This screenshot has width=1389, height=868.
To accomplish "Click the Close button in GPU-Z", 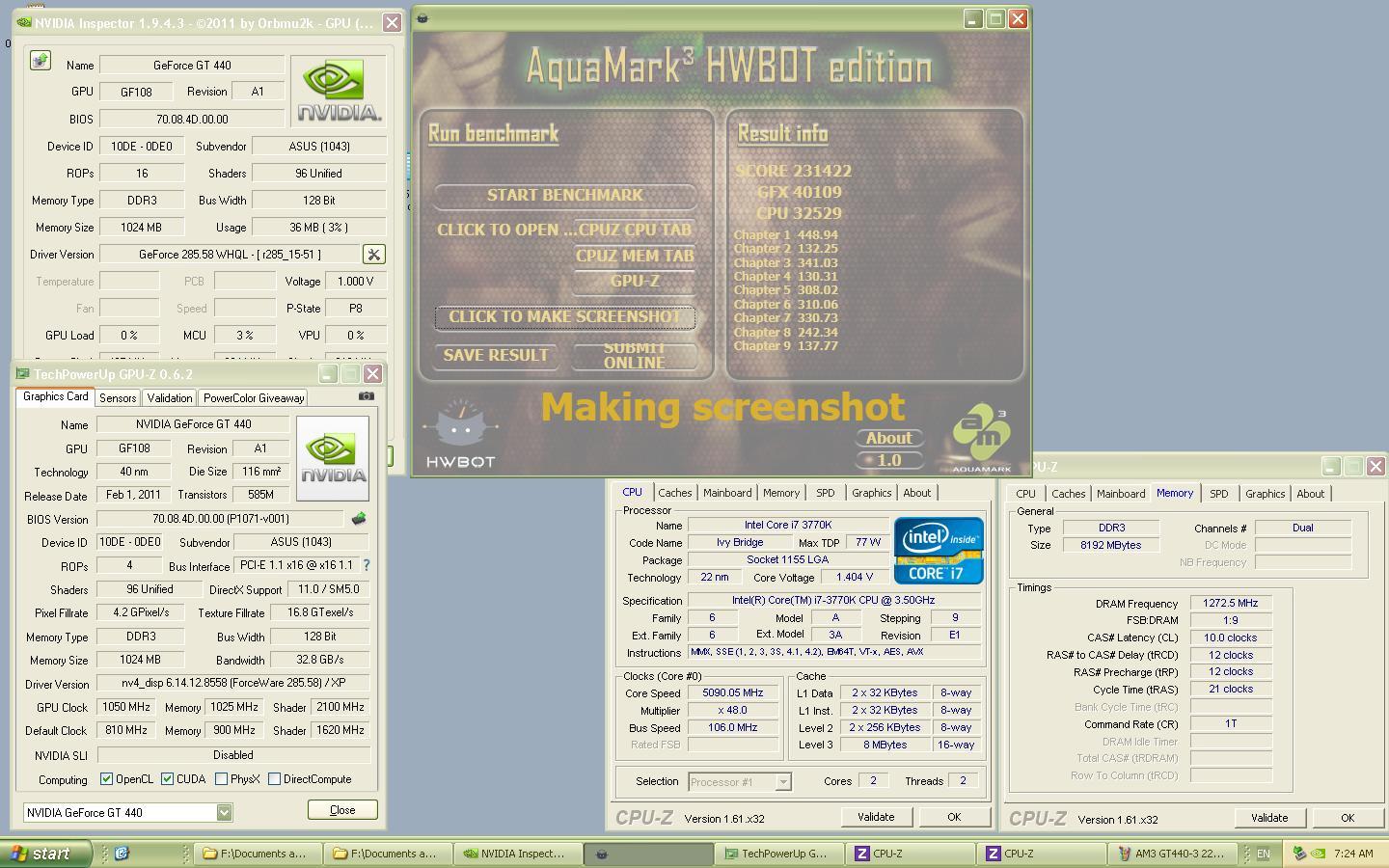I will 342,810.
